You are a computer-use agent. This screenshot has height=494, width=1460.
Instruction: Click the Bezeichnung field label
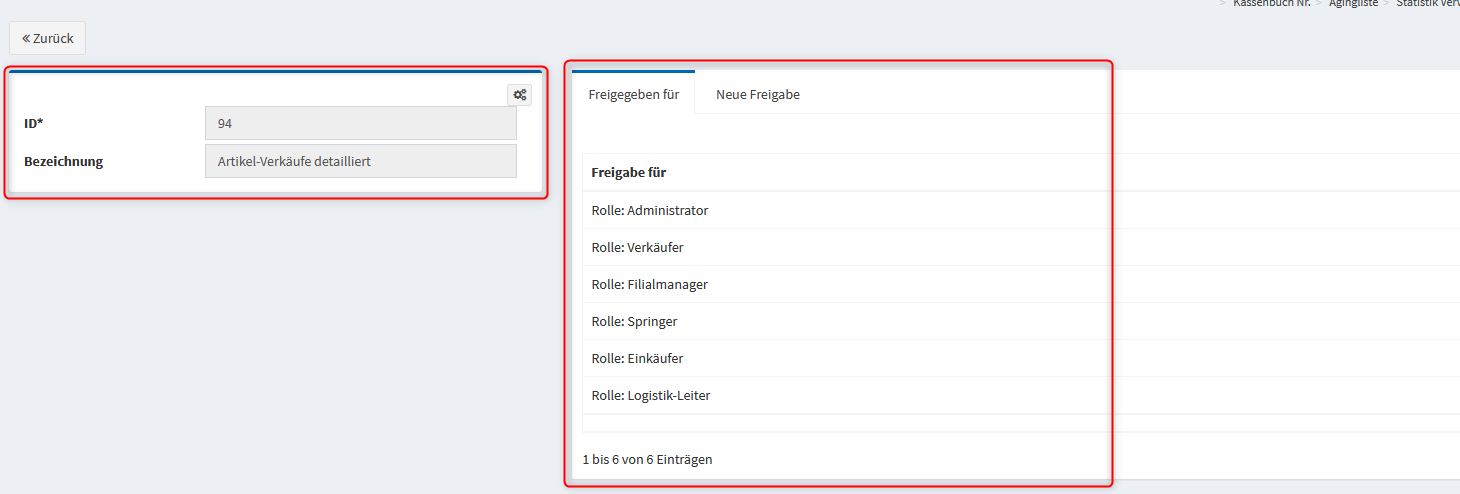(x=63, y=161)
